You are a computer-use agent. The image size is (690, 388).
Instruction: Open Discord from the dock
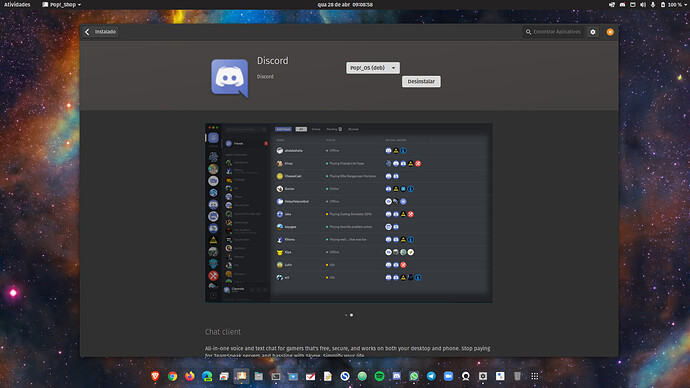(x=396, y=376)
